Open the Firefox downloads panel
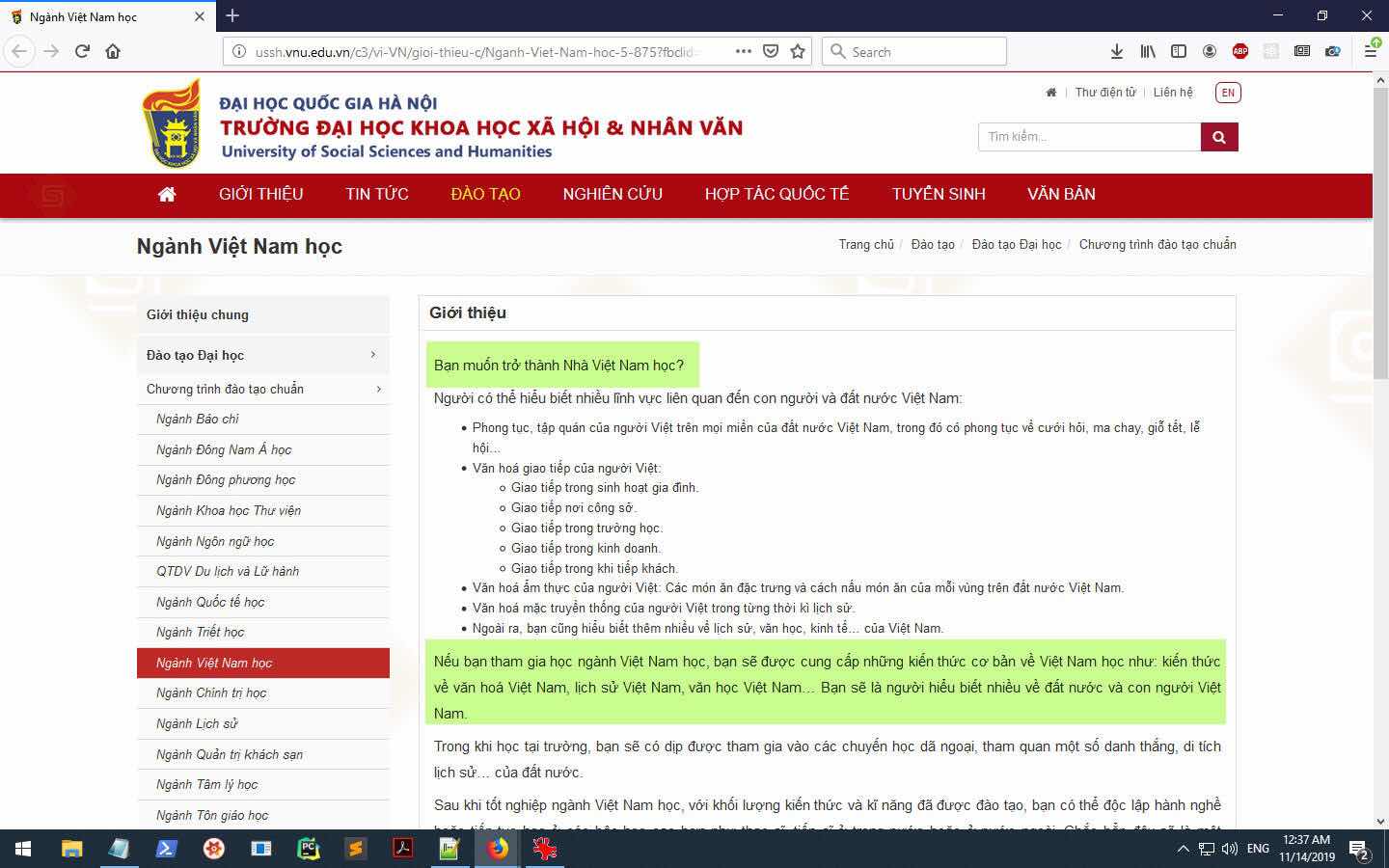Image resolution: width=1389 pixels, height=868 pixels. coord(1116,51)
